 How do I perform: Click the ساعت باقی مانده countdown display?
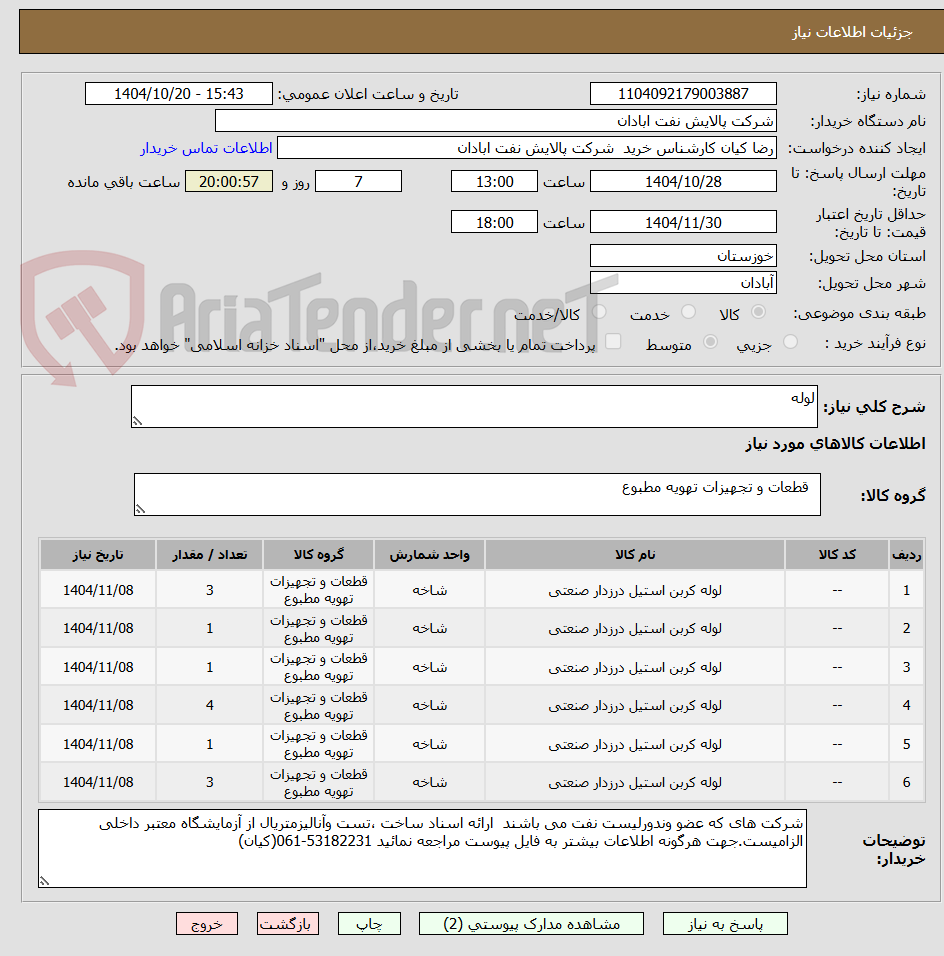pos(228,181)
